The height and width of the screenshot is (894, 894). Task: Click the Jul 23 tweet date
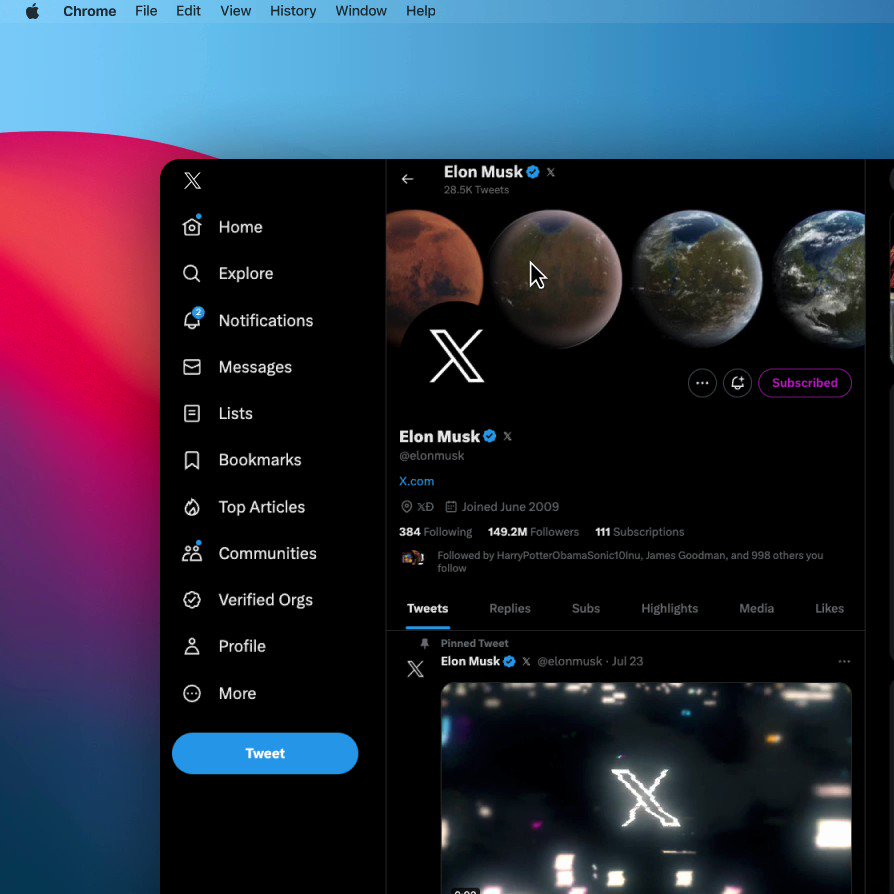click(x=627, y=661)
